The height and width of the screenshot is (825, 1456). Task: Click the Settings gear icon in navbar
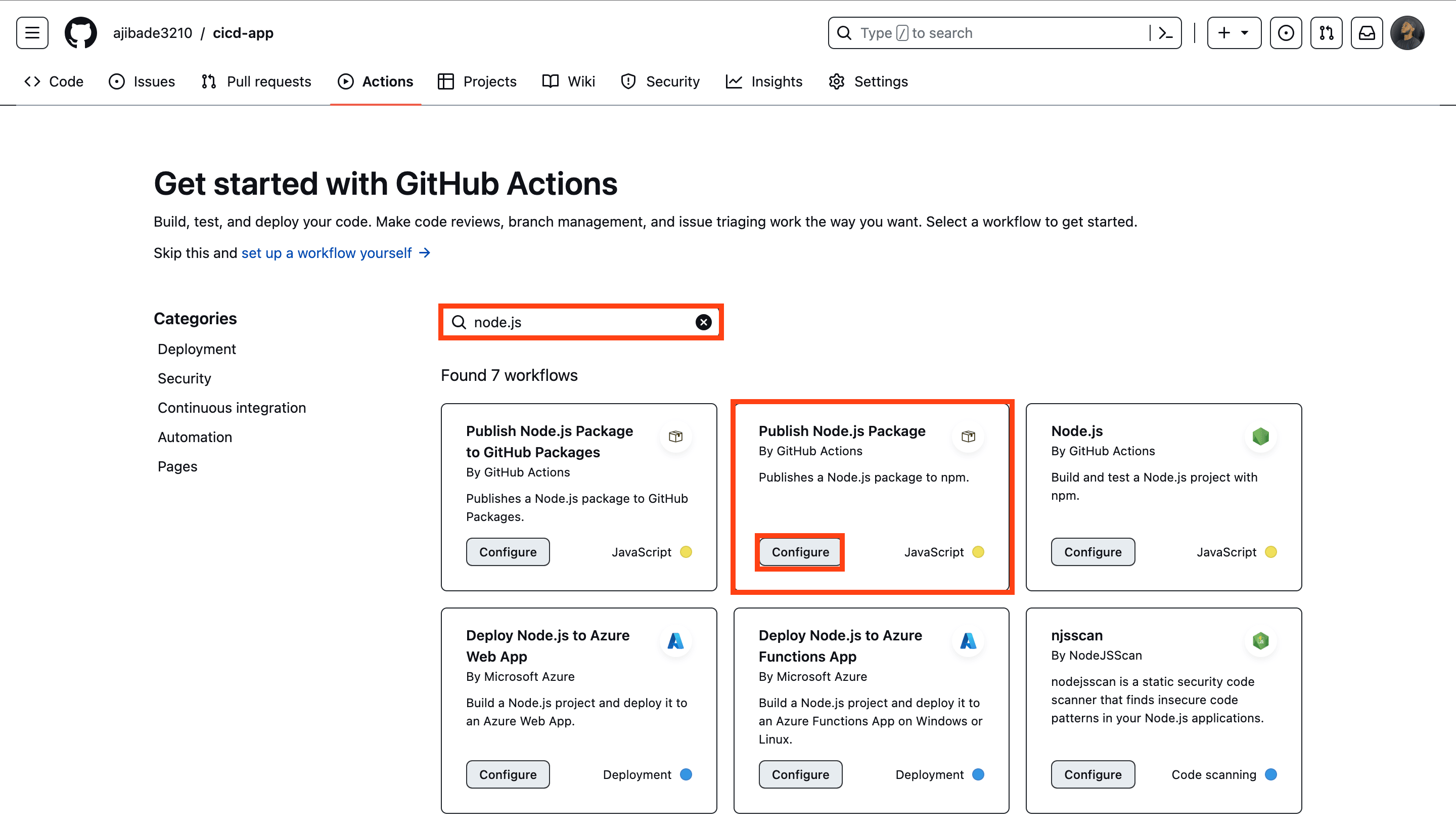tap(837, 81)
